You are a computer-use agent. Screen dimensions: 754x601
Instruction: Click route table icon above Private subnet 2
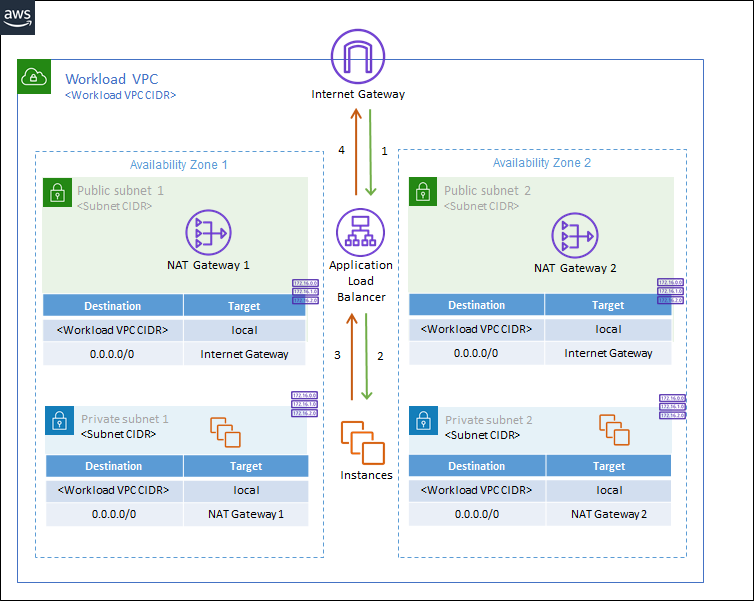(671, 406)
